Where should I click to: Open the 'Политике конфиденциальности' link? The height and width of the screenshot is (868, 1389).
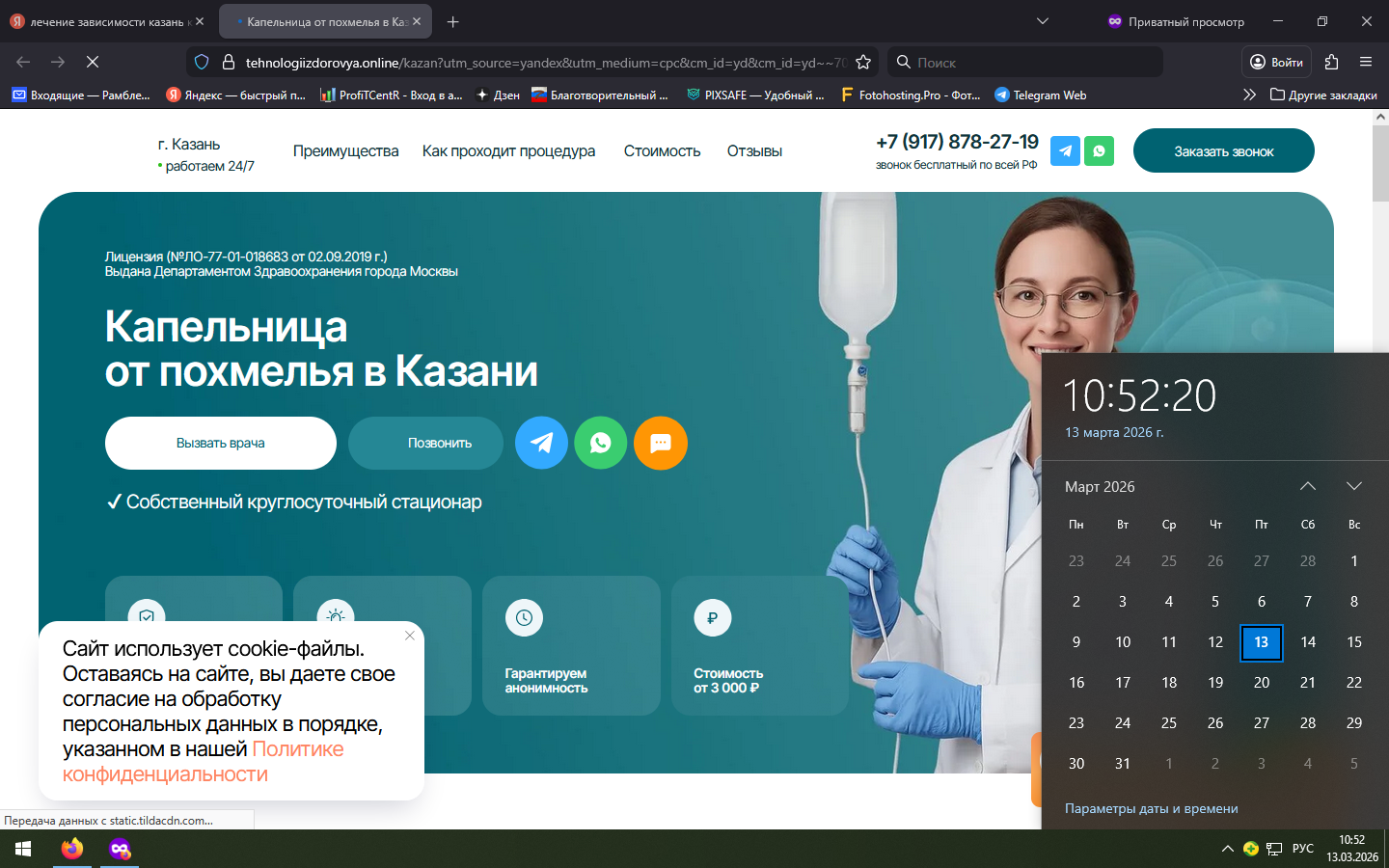pos(204,762)
